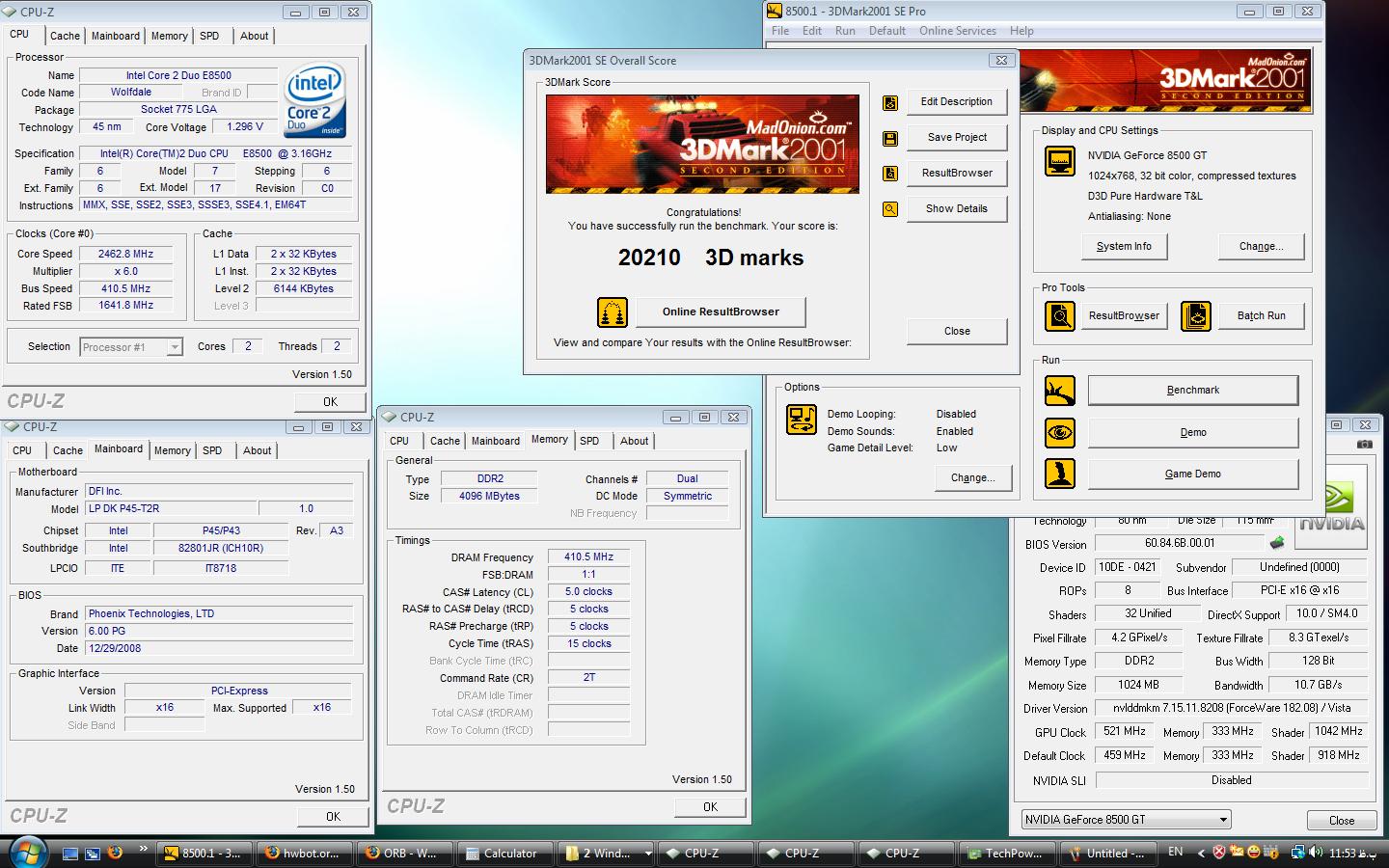This screenshot has width=1389, height=868.
Task: Click the monitor icon in Display and CPU Settings
Action: pyautogui.click(x=1060, y=161)
